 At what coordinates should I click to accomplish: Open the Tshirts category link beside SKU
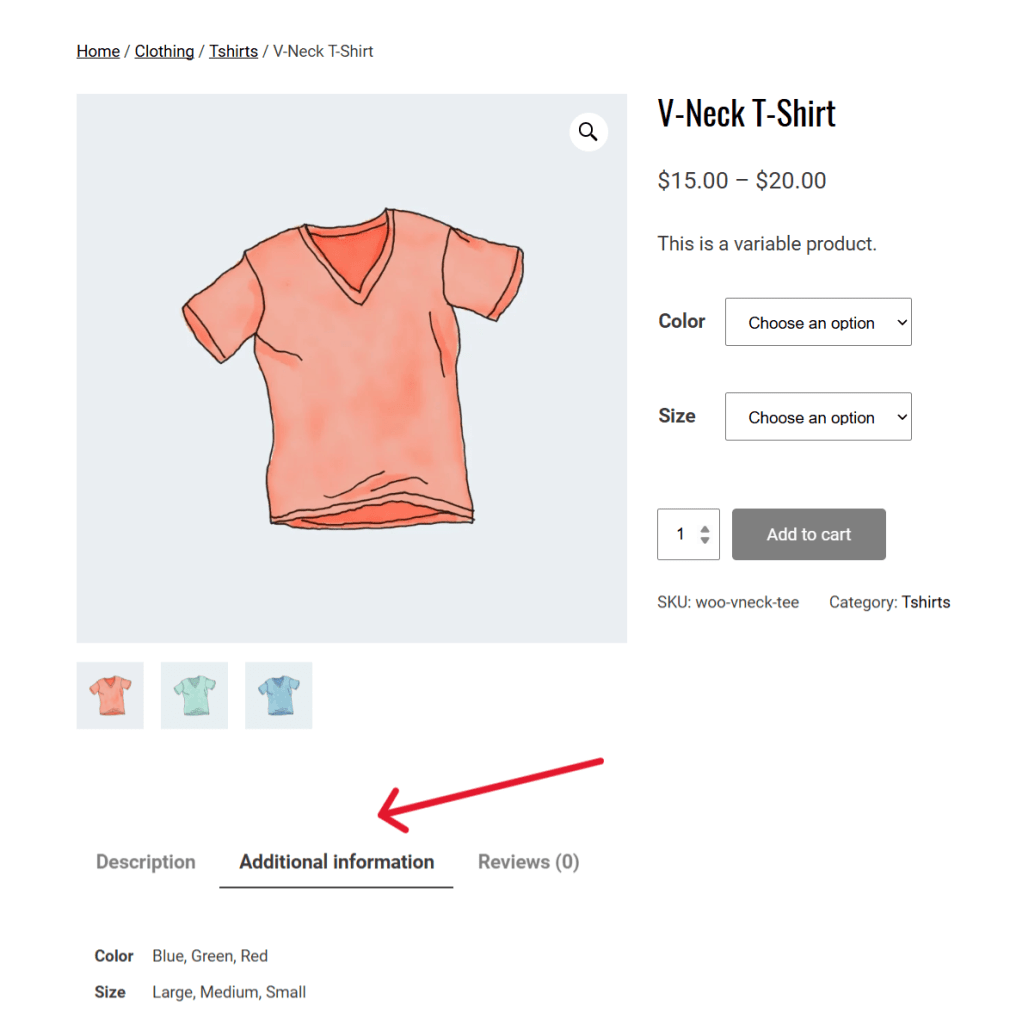point(926,602)
